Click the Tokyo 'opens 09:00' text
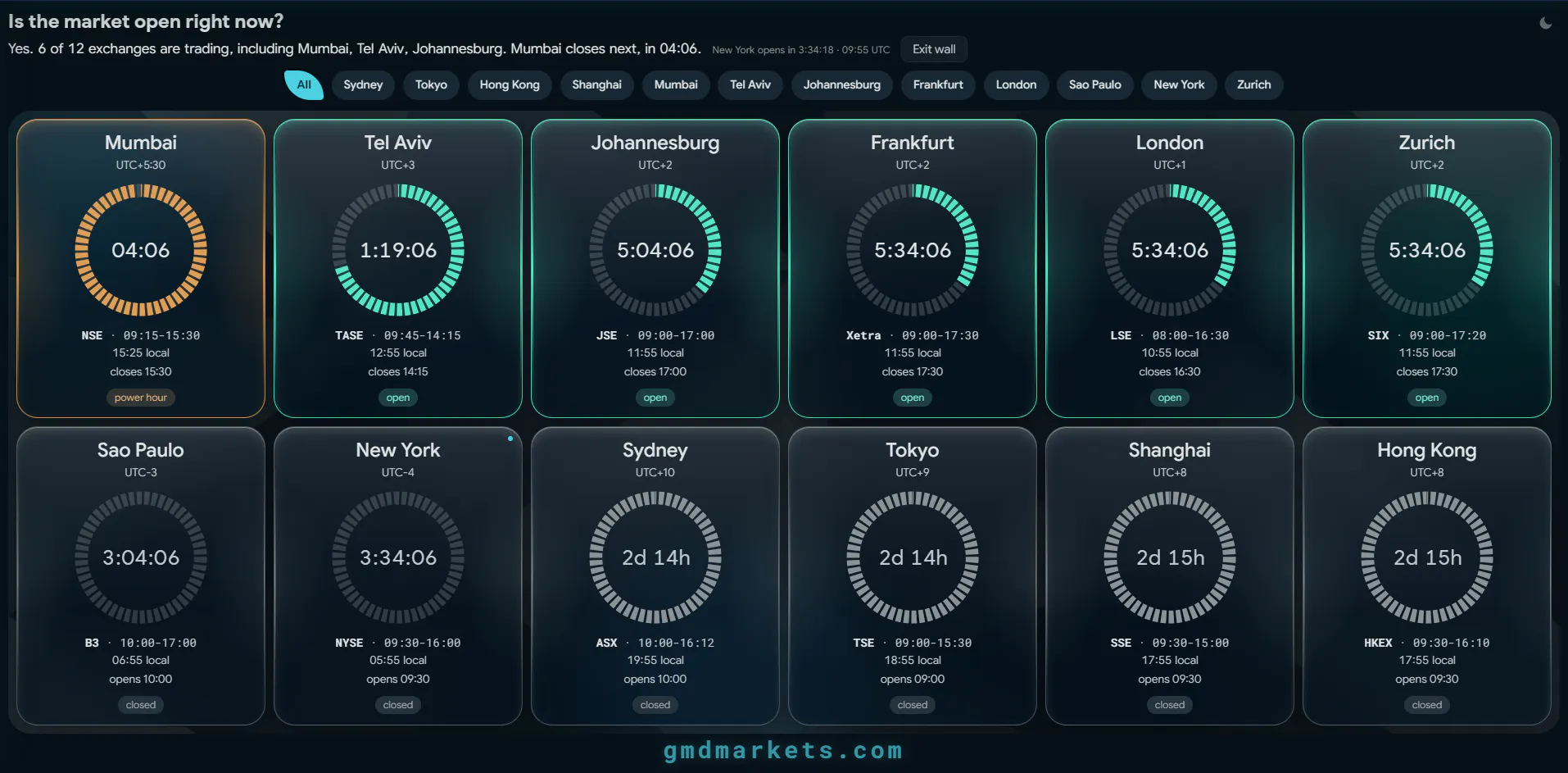The height and width of the screenshot is (773, 1568). pos(913,679)
